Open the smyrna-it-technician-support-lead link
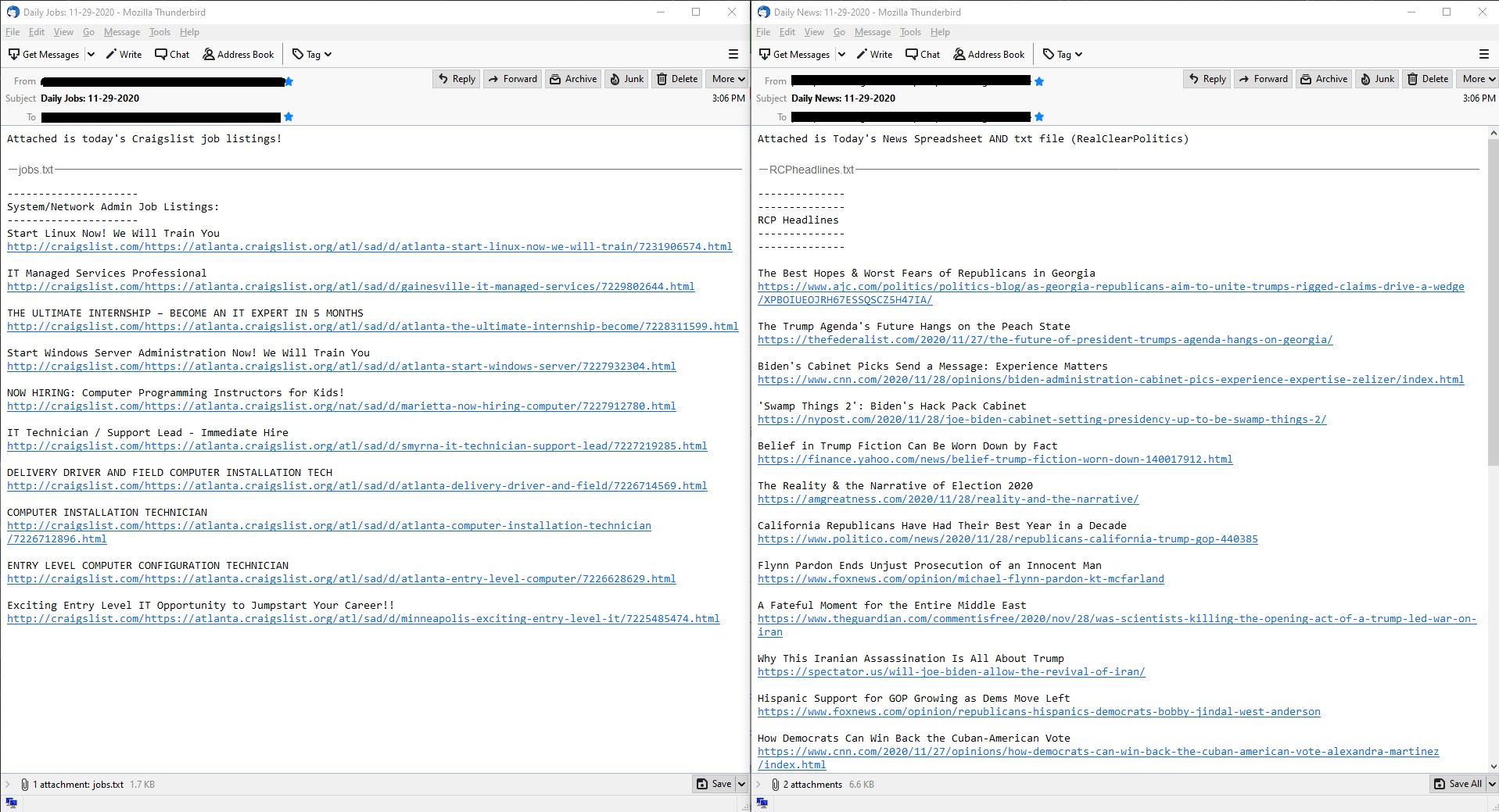 (x=357, y=446)
